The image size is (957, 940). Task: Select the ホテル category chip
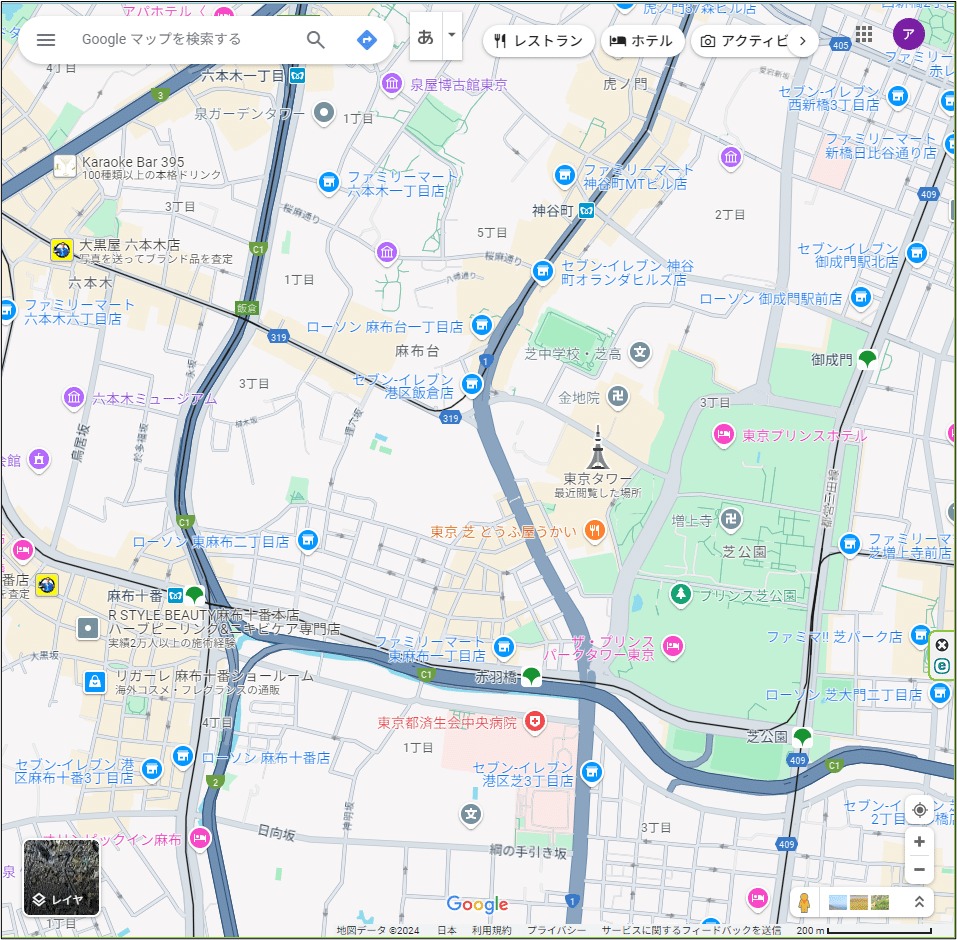641,41
